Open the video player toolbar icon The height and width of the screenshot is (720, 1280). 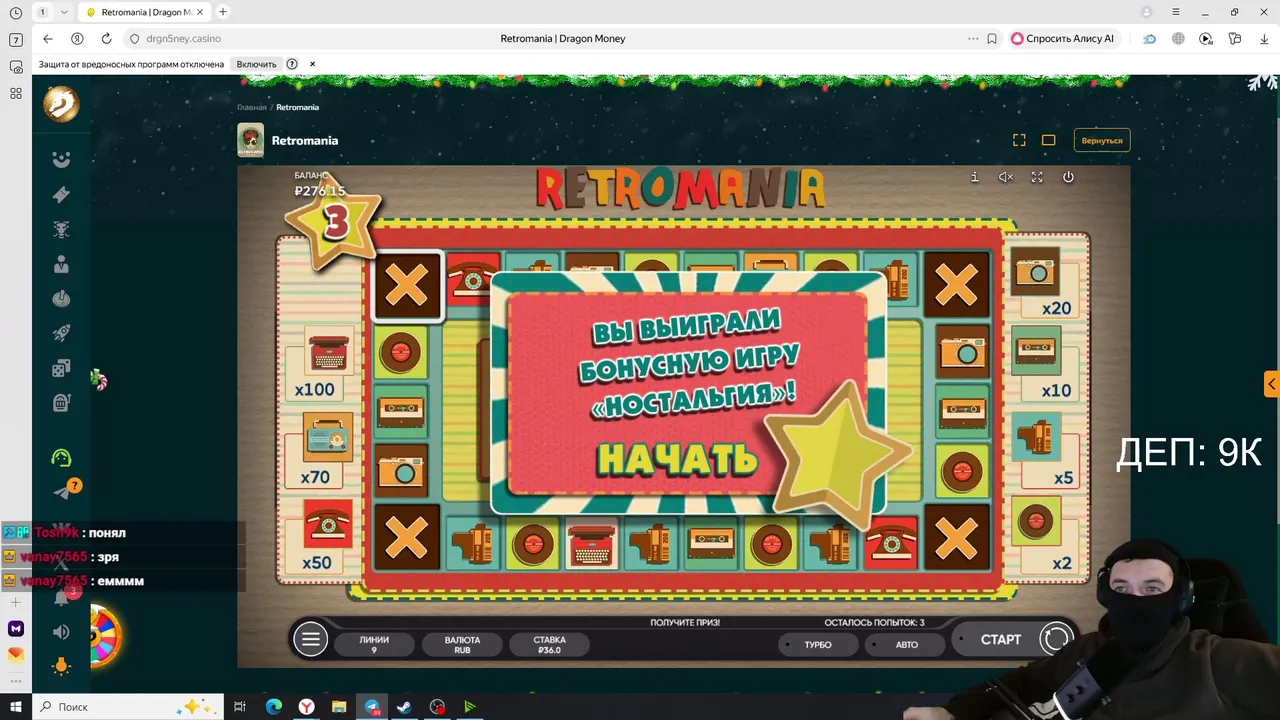click(x=1206, y=38)
